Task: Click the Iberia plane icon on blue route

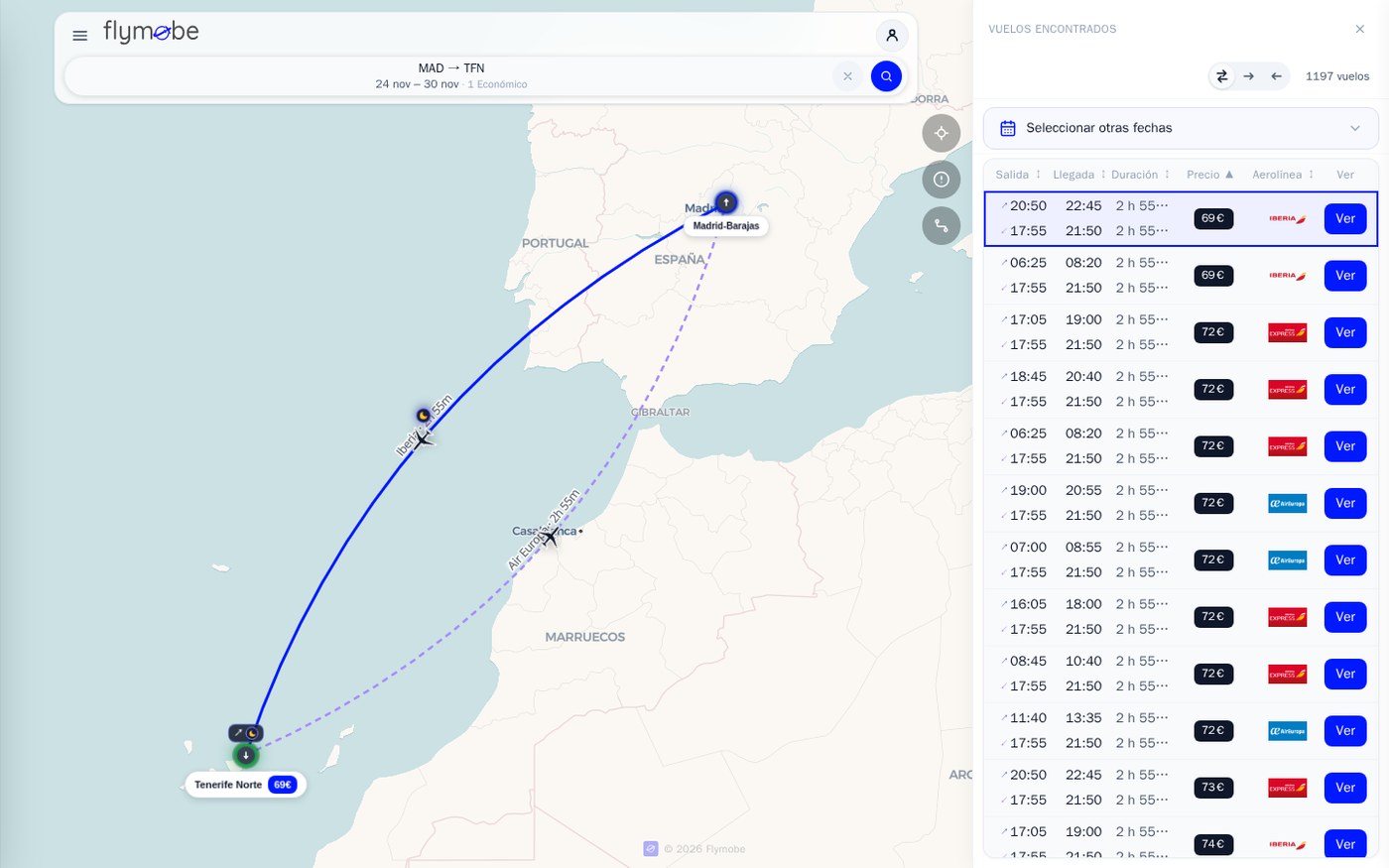Action: click(x=423, y=438)
